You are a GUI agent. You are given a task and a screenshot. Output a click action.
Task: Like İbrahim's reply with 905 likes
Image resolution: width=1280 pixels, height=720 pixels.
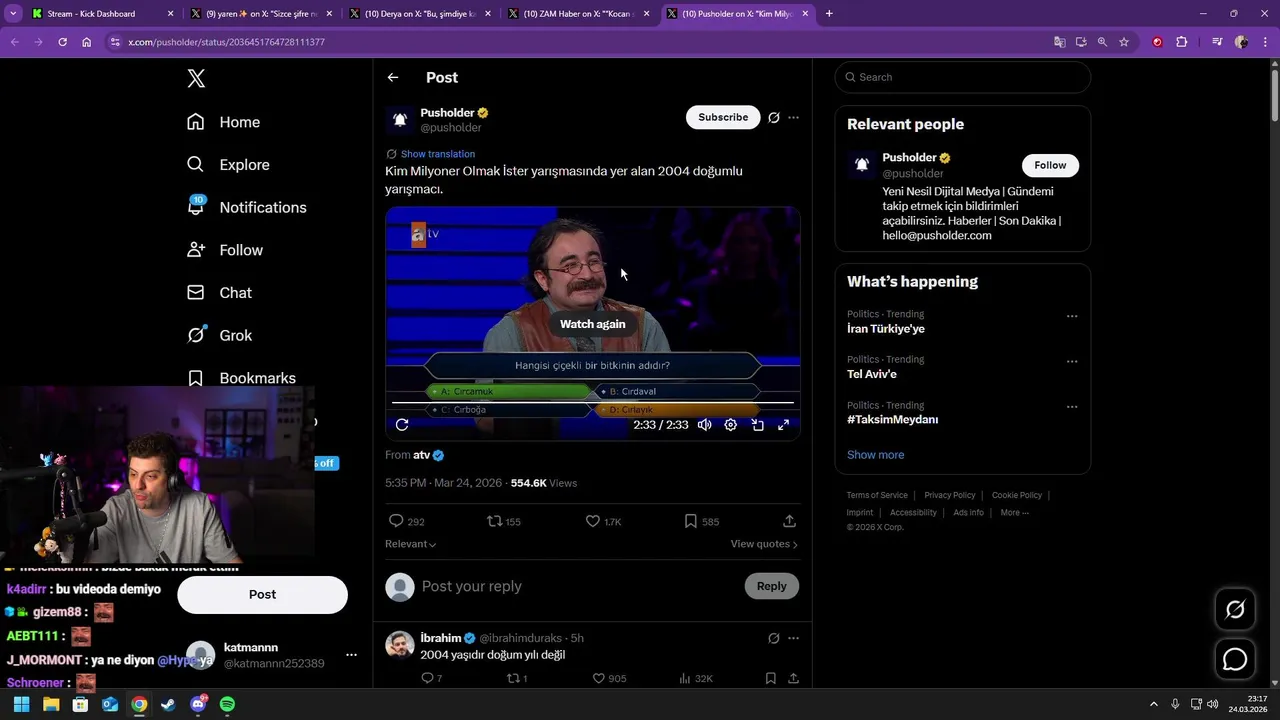click(608, 678)
